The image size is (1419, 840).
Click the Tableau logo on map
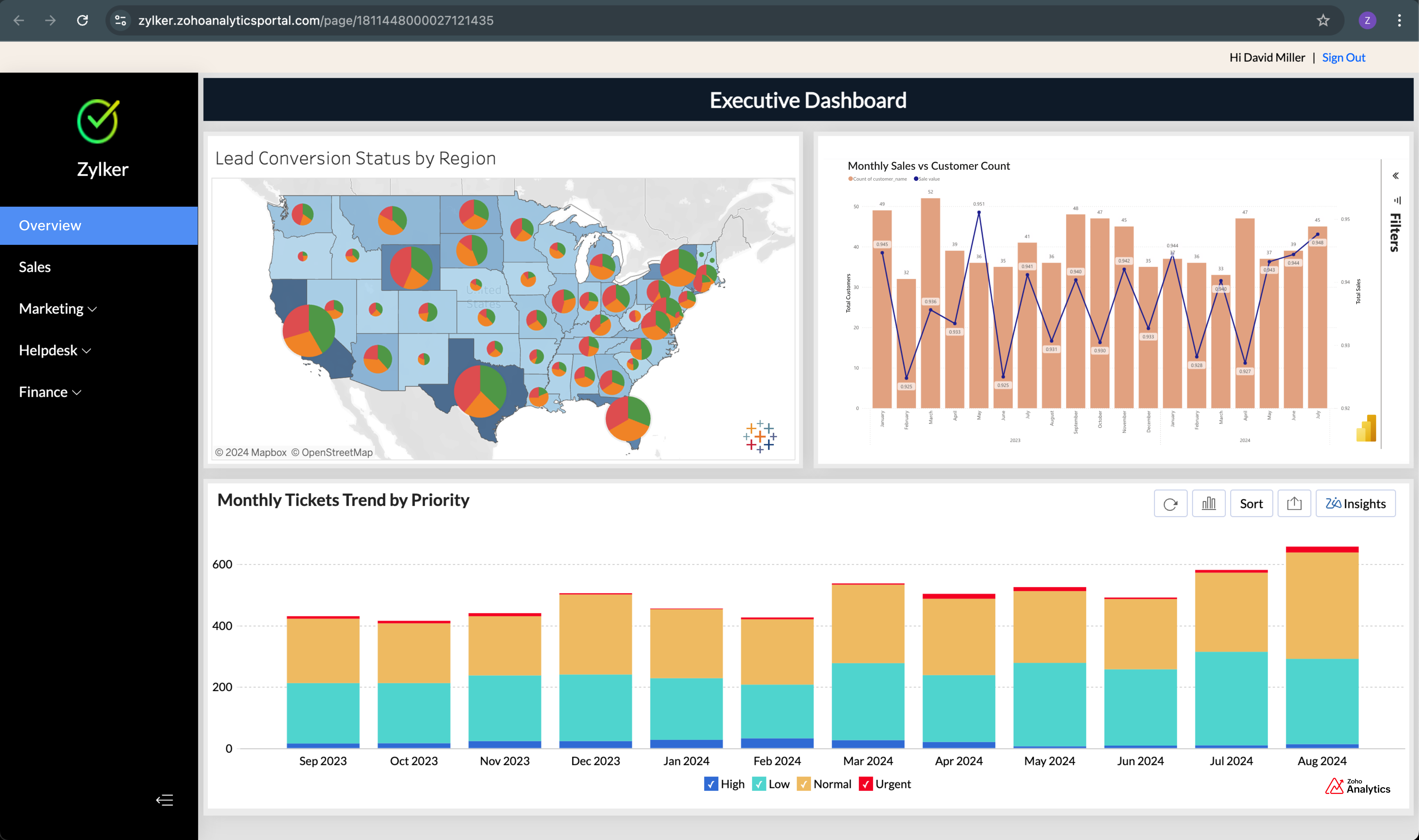(x=759, y=436)
